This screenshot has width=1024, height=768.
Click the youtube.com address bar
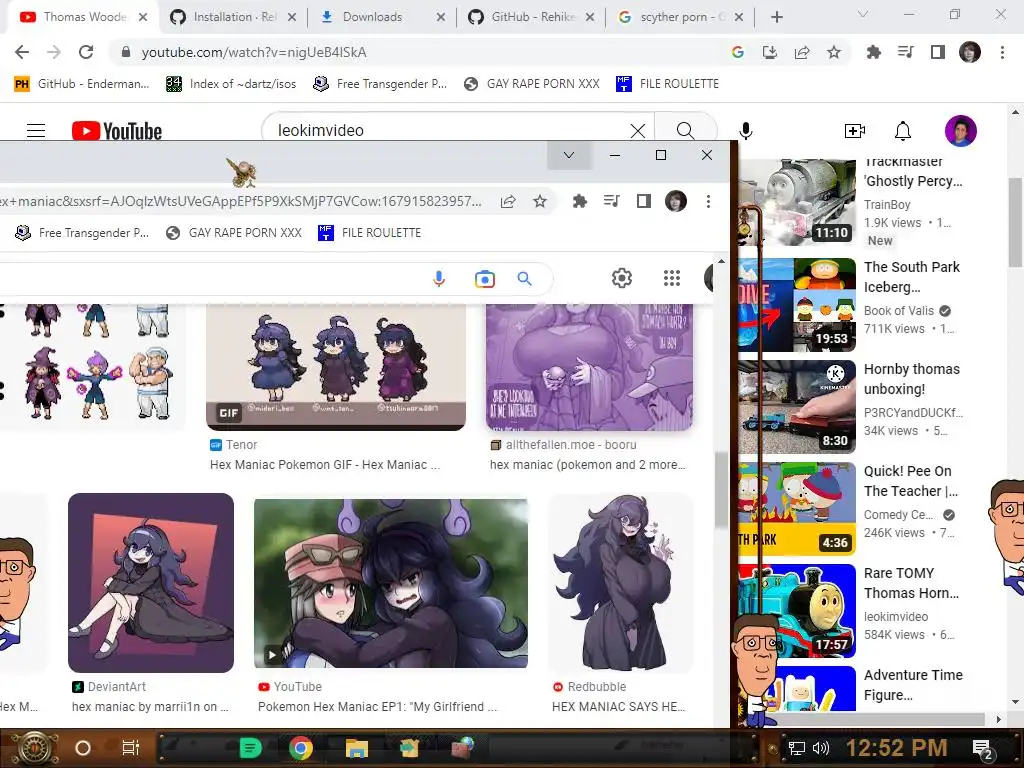click(418, 52)
